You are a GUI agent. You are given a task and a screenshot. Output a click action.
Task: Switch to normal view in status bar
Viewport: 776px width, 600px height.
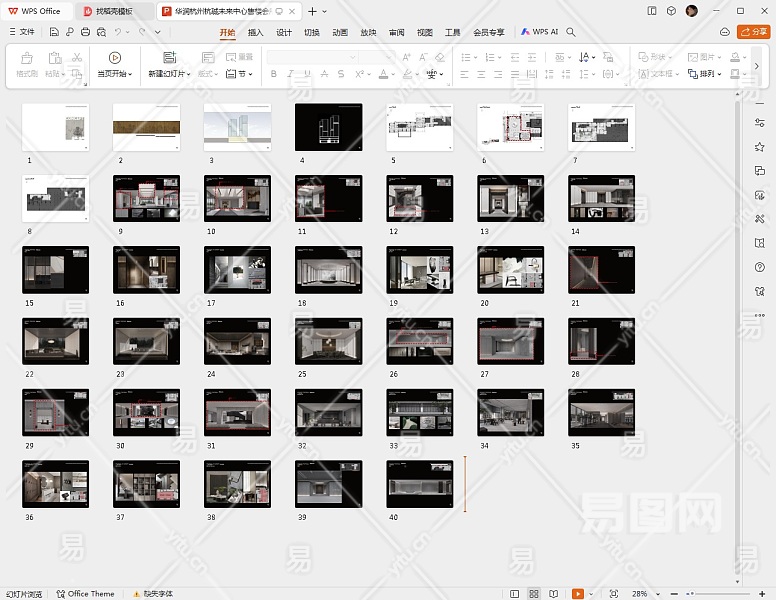point(514,594)
